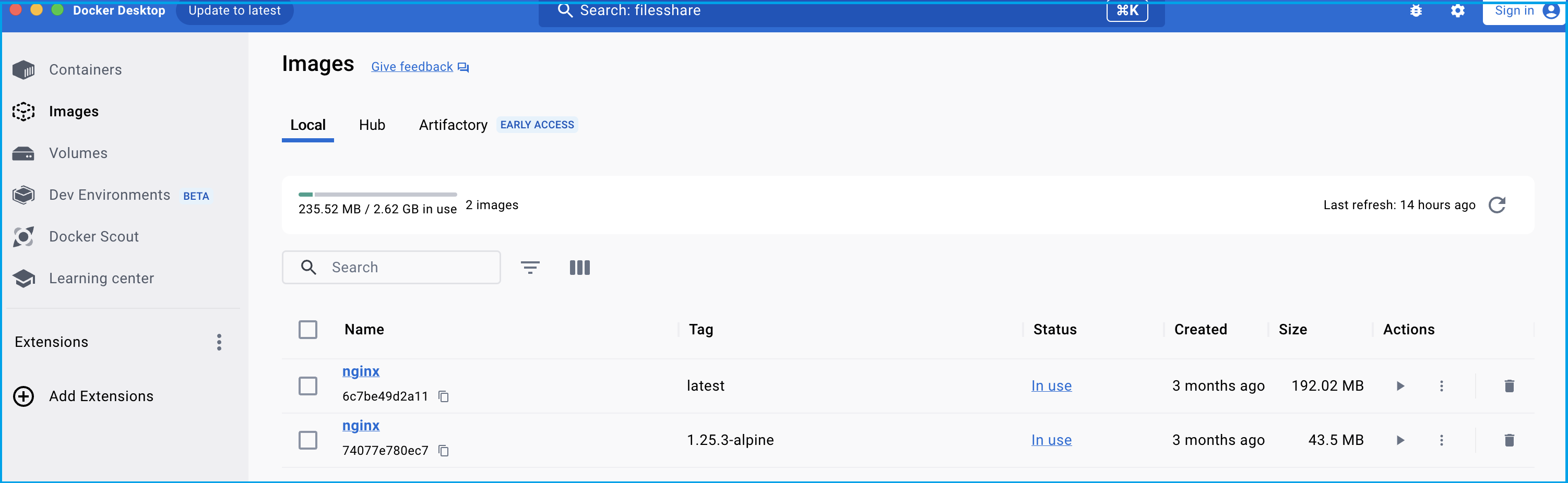Open the Extensions three-dot menu

[x=219, y=343]
